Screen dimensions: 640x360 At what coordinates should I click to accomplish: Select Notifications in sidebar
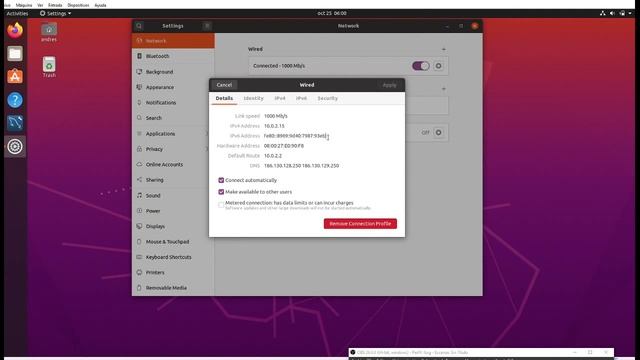(x=173, y=103)
